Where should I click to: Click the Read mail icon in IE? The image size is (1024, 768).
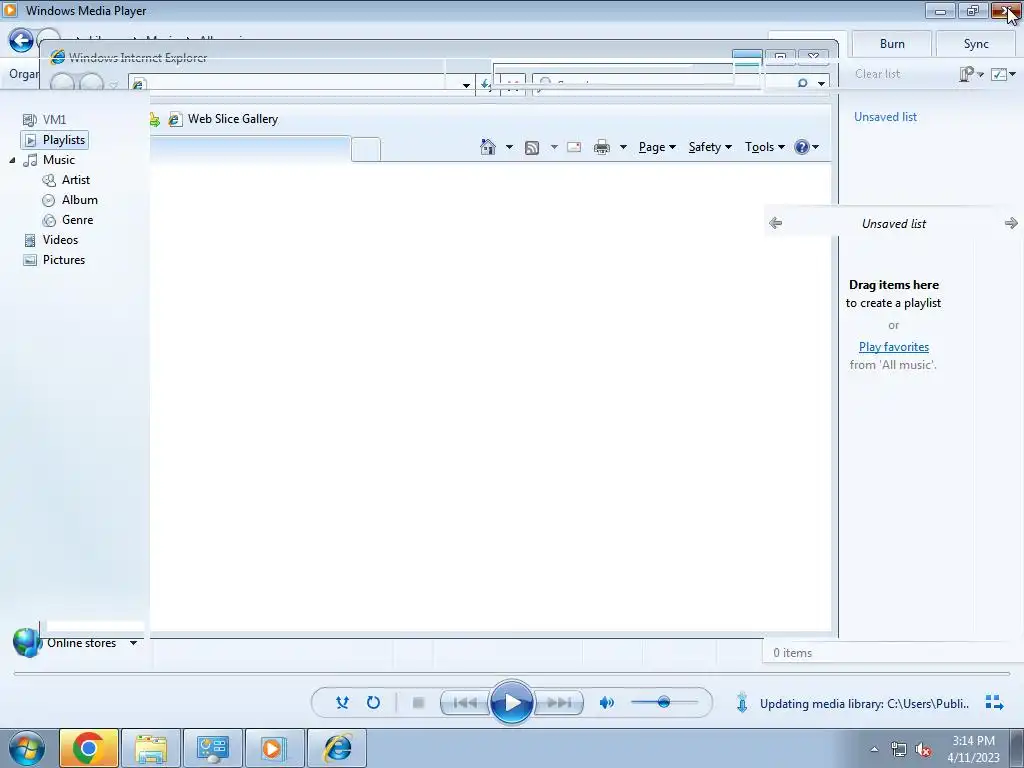coord(574,147)
